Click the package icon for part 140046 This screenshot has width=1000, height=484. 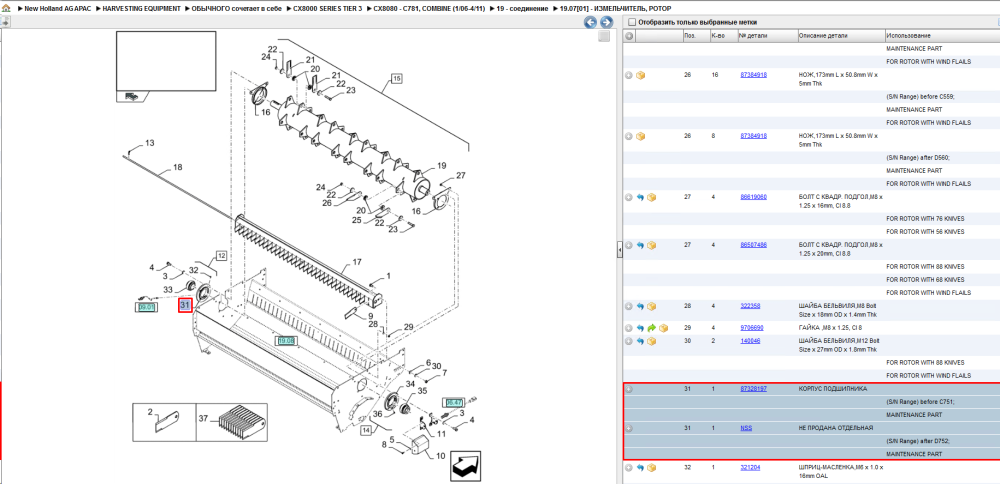[x=652, y=341]
